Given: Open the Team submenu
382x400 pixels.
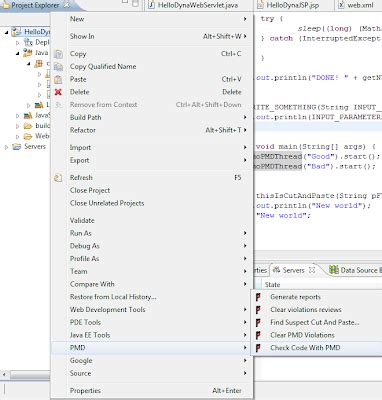Looking at the screenshot, I should click(152, 271).
